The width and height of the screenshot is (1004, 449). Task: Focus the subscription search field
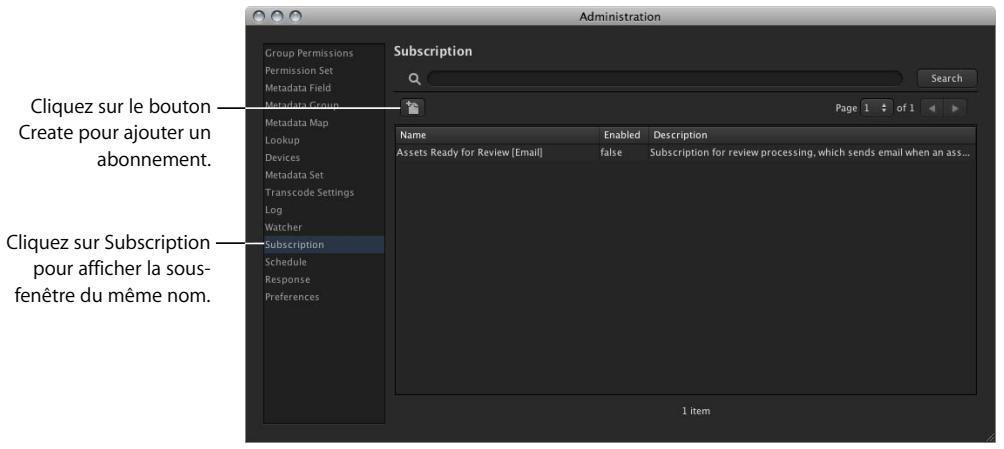pyautogui.click(x=665, y=79)
